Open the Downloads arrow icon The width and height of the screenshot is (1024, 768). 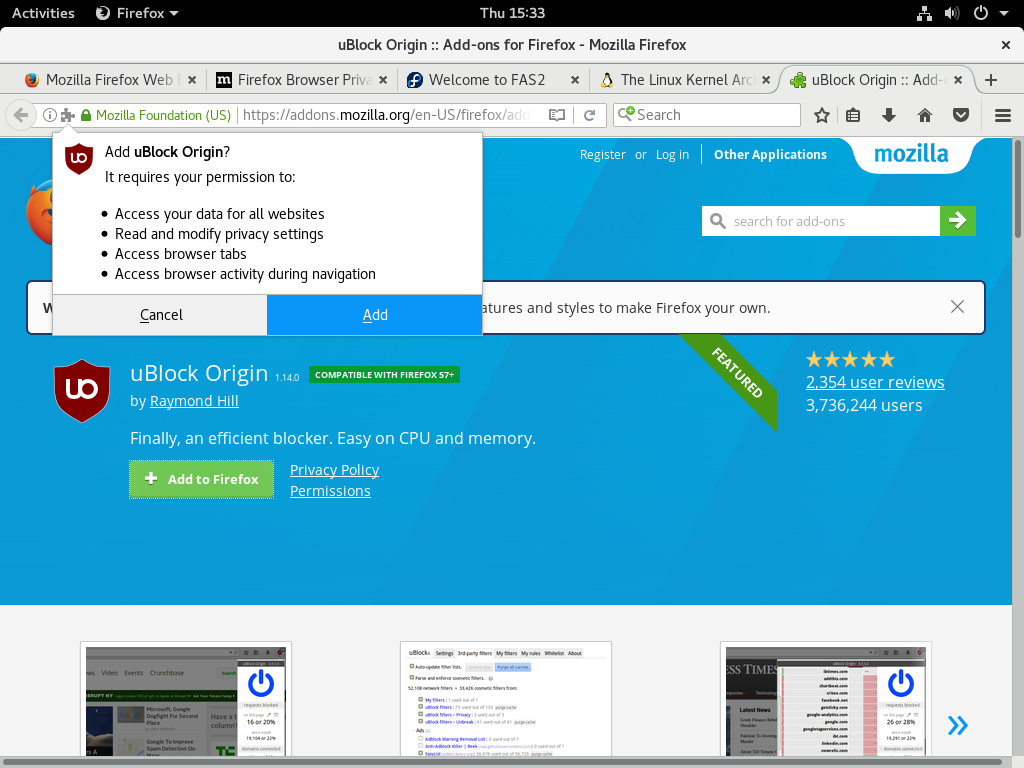coord(888,116)
